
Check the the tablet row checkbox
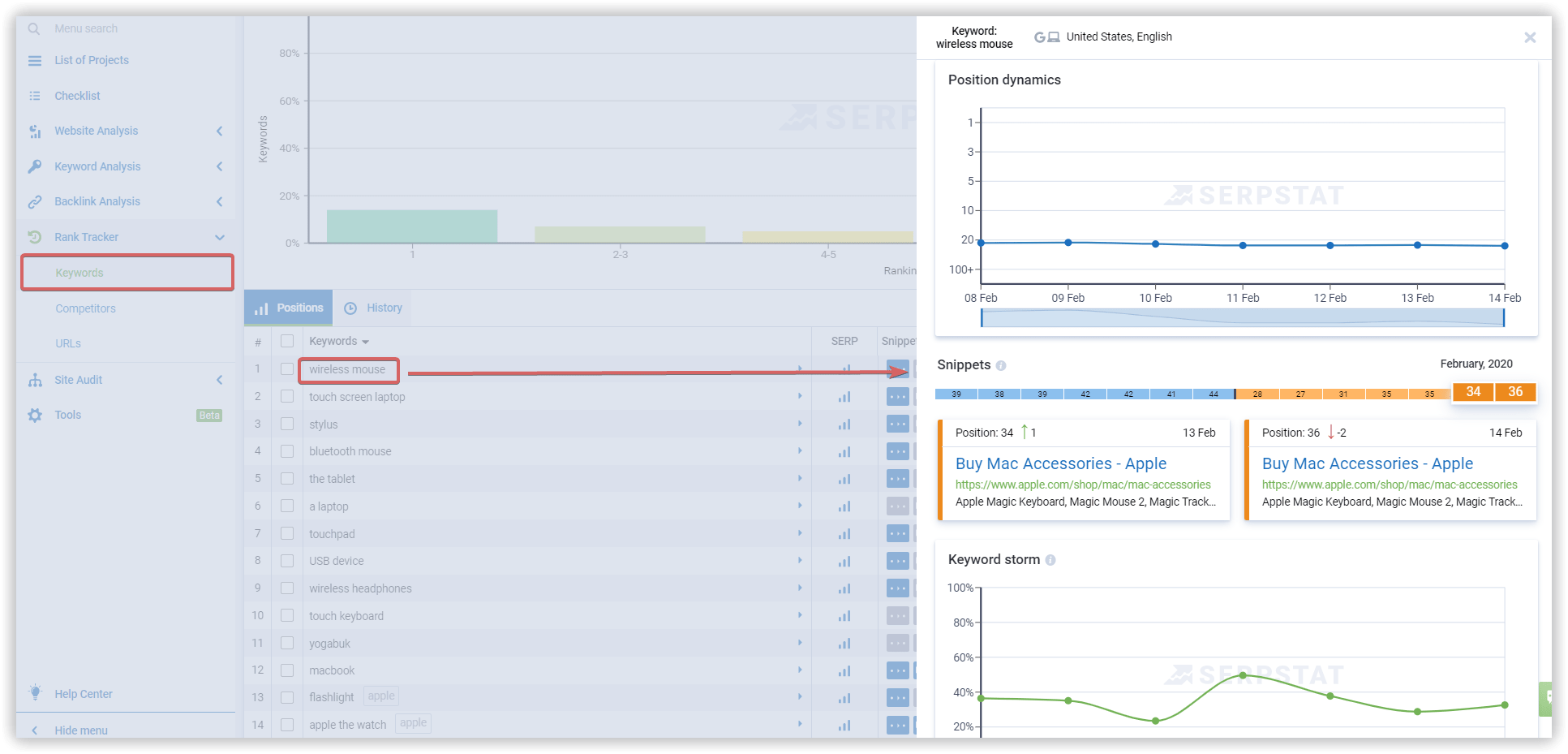(287, 479)
